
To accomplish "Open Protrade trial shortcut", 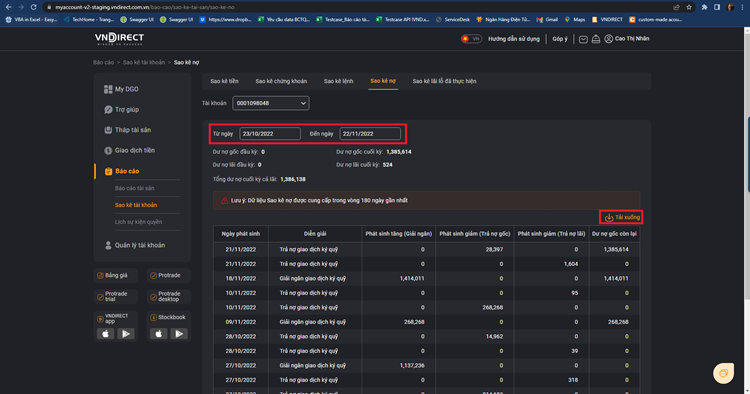I will [x=115, y=296].
